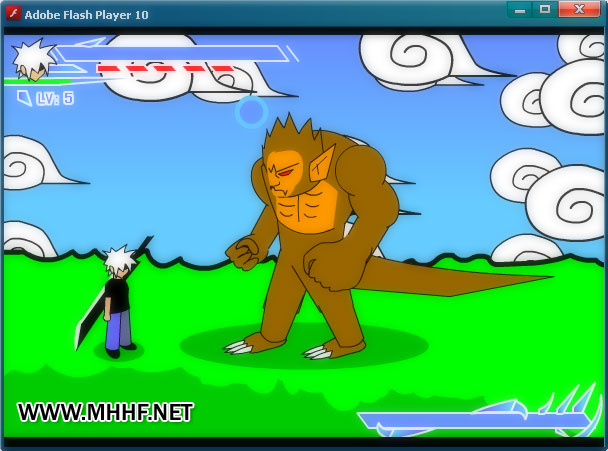Image resolution: width=608 pixels, height=451 pixels.
Task: Click the white-haired hero portrait in HUD
Action: click(33, 59)
